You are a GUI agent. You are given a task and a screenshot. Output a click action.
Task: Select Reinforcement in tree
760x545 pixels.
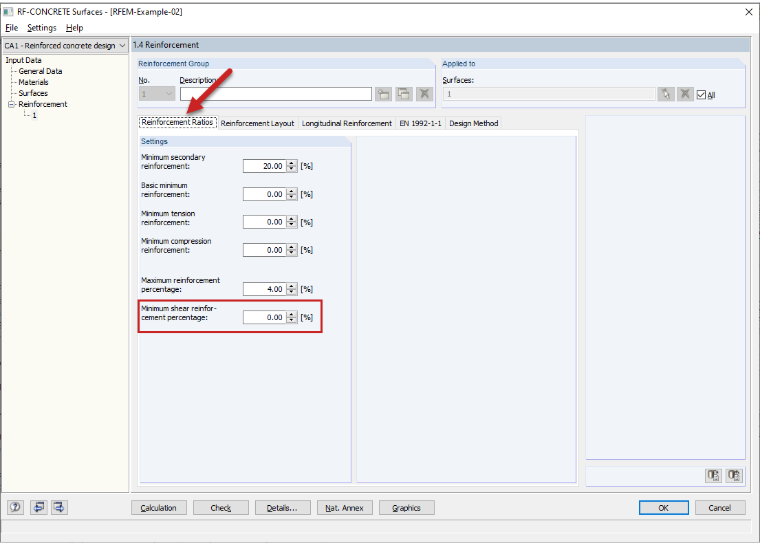(x=43, y=104)
